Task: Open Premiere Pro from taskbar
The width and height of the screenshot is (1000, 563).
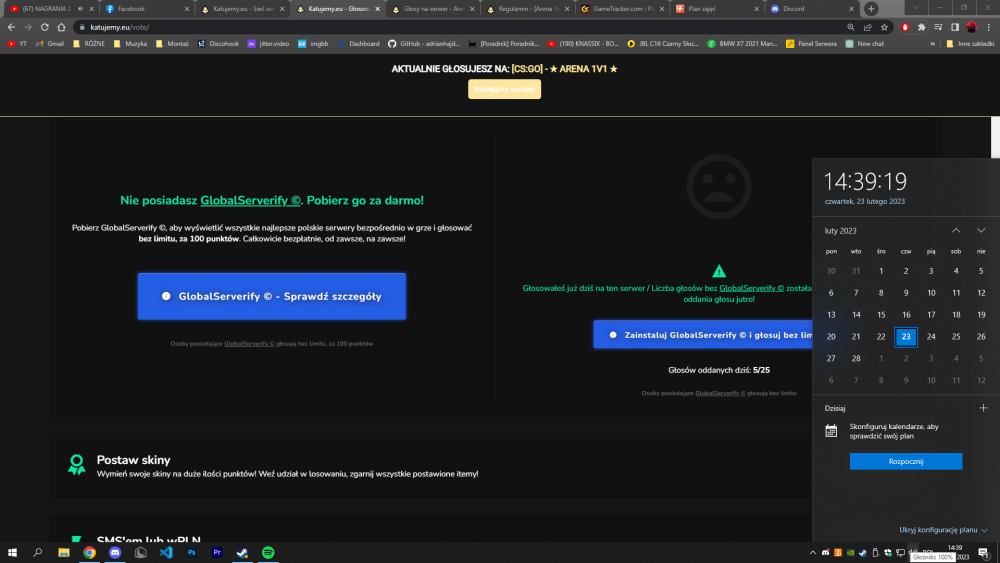Action: point(217,553)
